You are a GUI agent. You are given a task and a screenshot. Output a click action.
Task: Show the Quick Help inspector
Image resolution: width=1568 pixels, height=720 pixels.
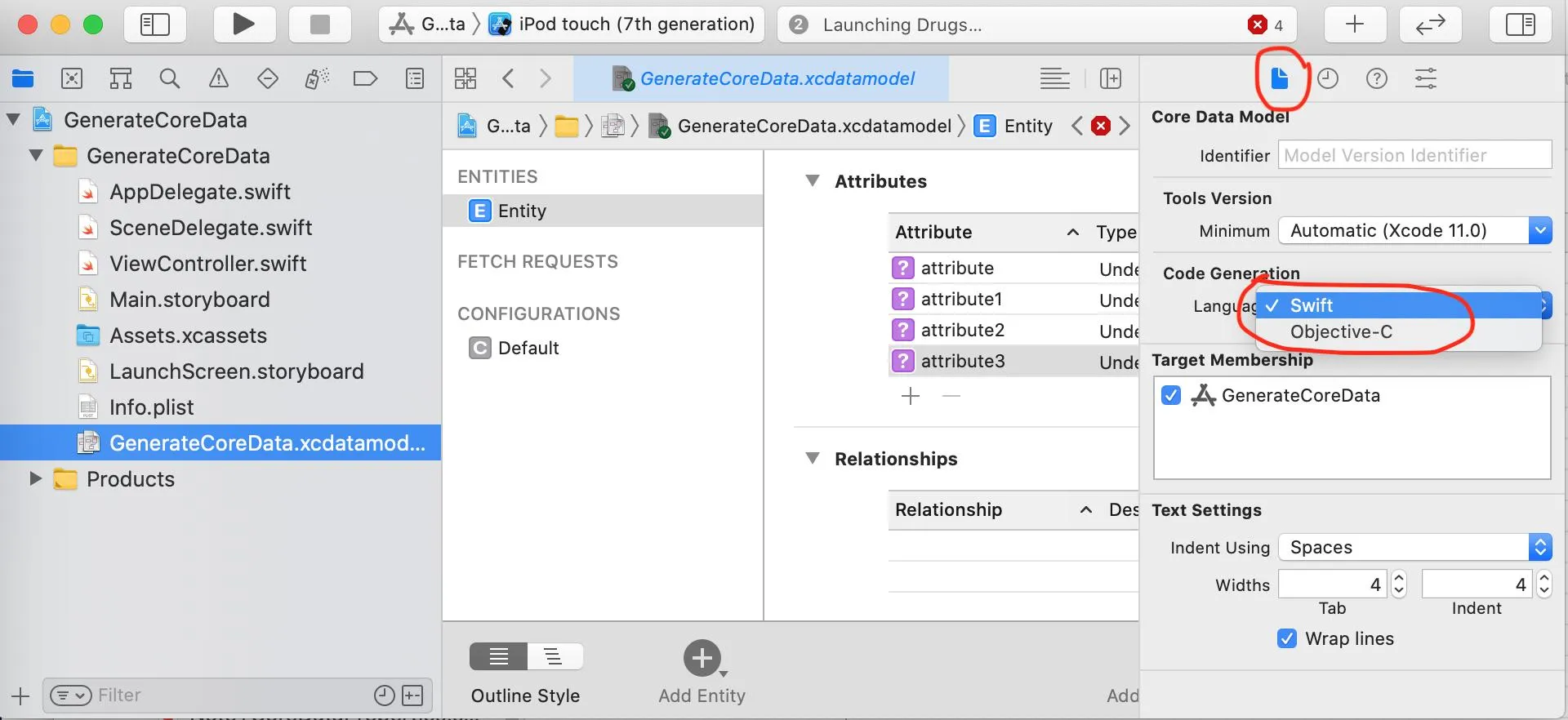point(1377,78)
